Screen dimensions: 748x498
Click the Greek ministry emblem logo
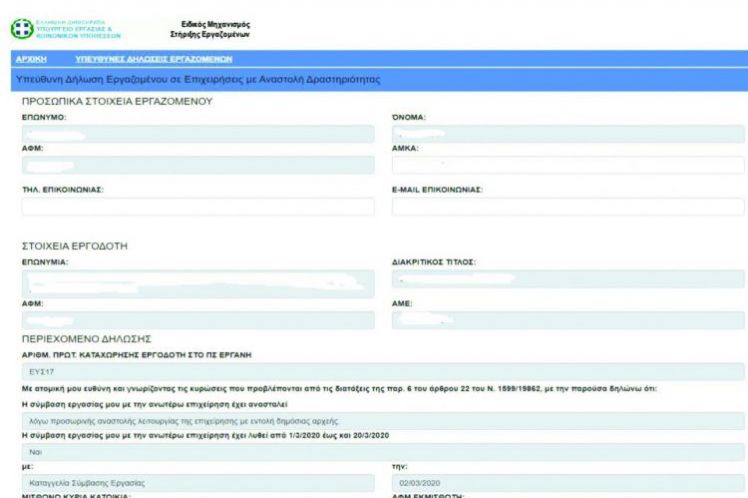click(20, 29)
